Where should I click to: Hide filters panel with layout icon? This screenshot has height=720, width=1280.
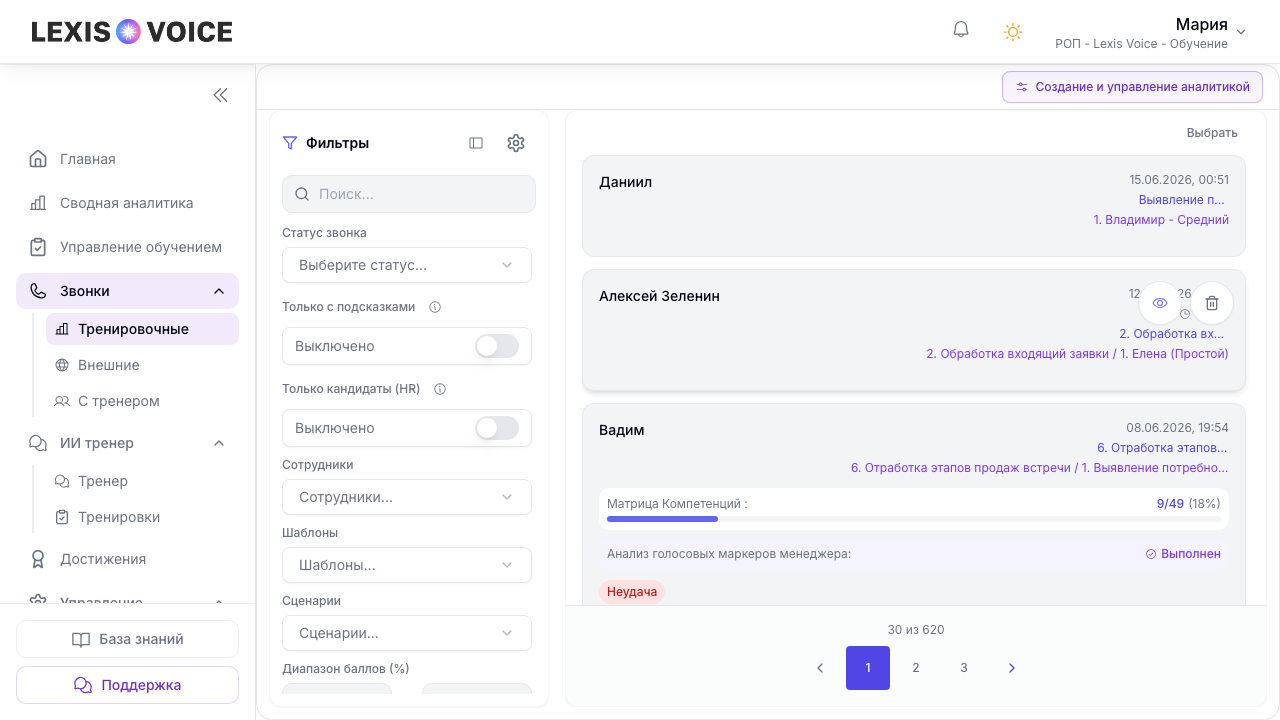pos(476,143)
